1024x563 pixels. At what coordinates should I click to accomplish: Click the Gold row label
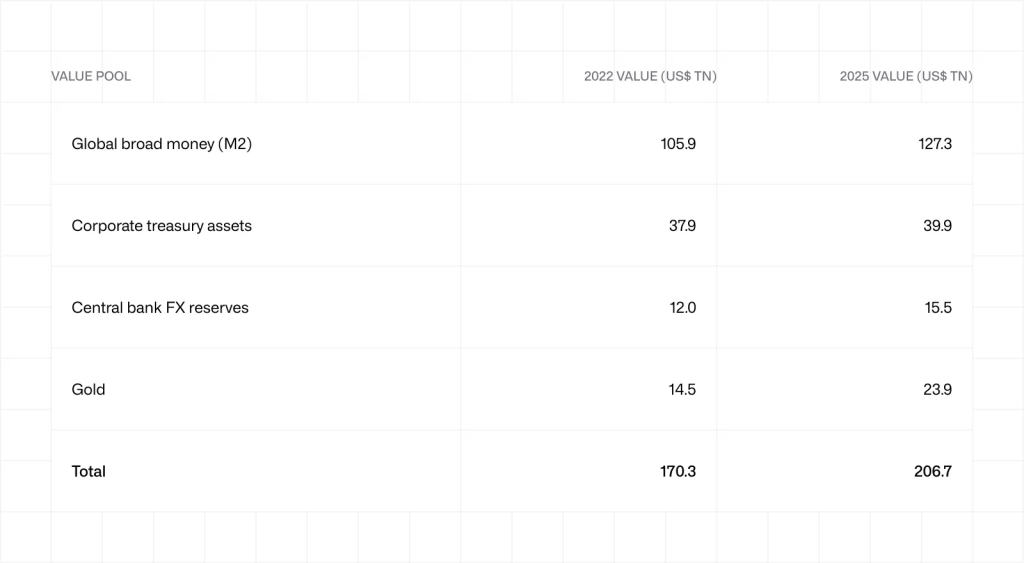click(88, 390)
